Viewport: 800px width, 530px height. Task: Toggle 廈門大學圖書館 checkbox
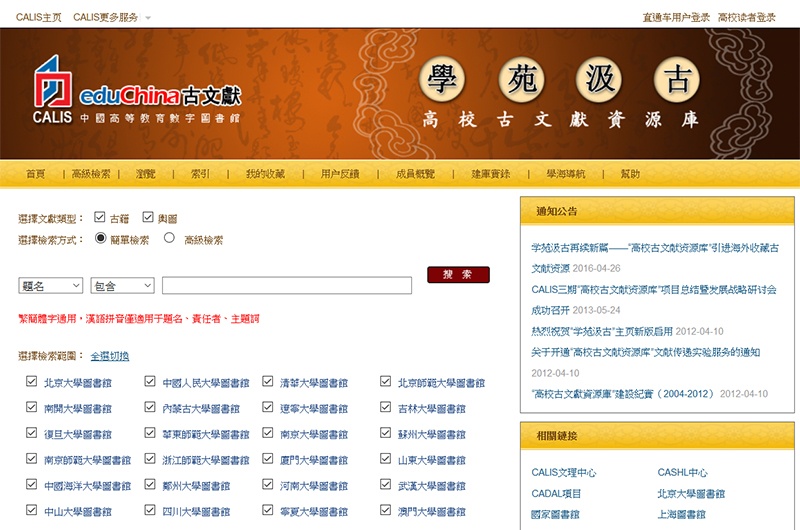coord(268,459)
